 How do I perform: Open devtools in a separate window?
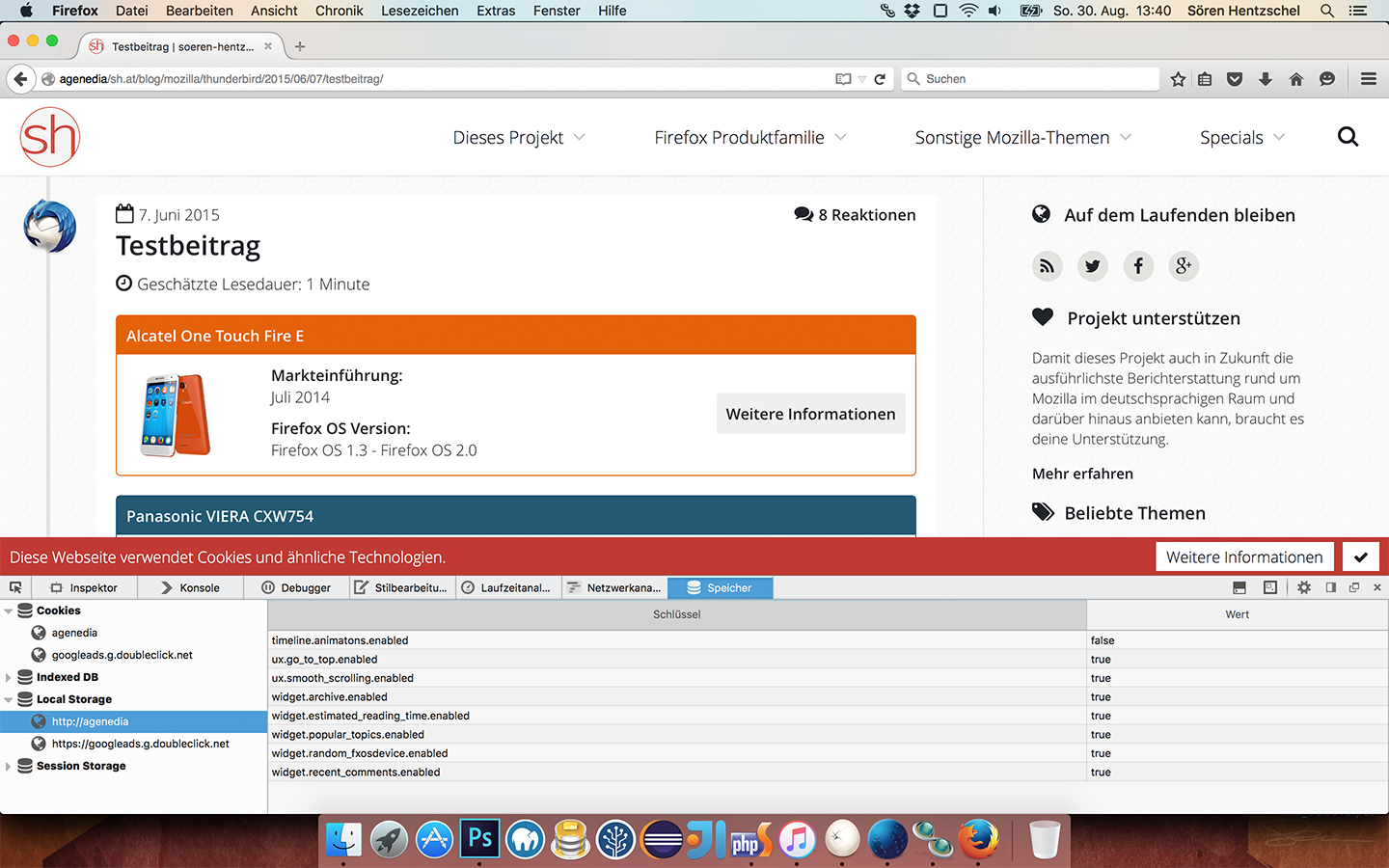[x=1354, y=587]
